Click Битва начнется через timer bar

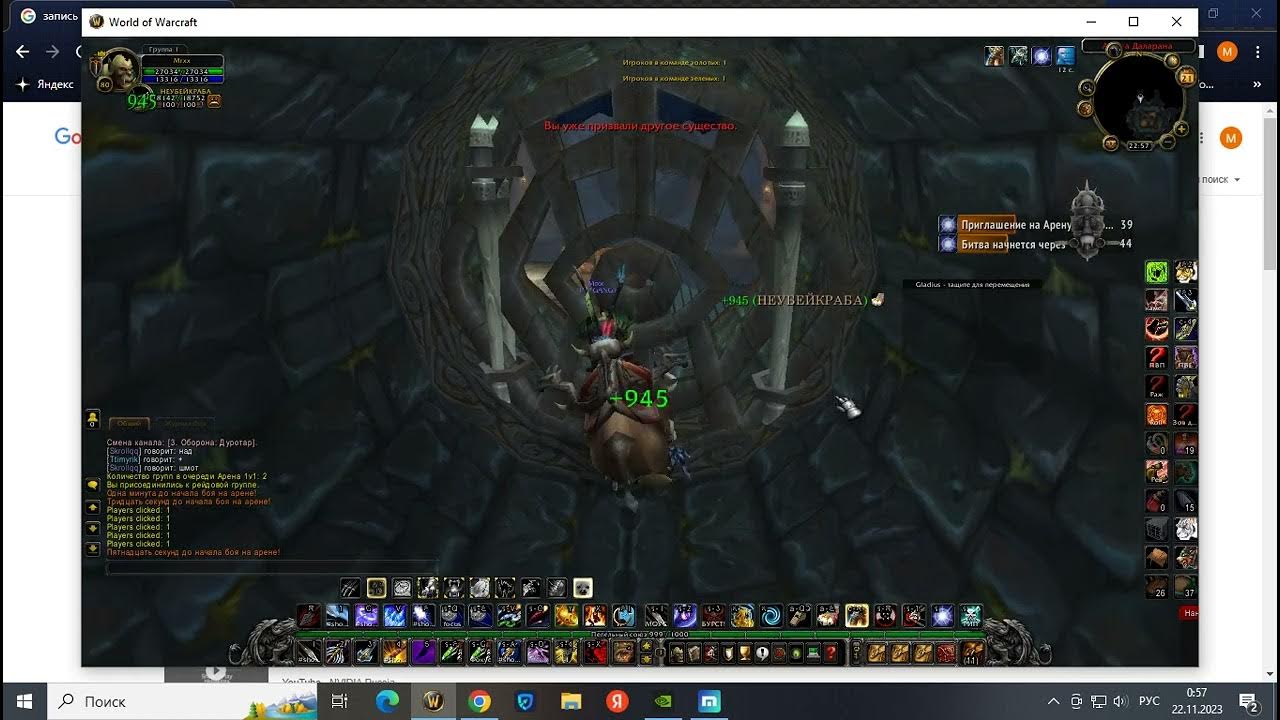(x=1036, y=244)
